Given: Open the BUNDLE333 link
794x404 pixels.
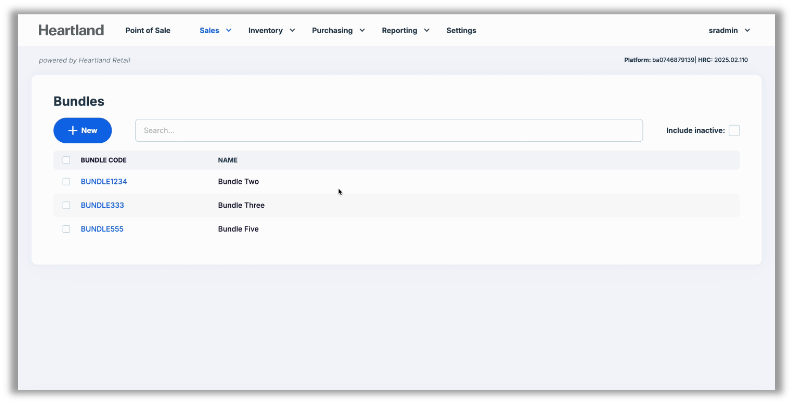Looking at the screenshot, I should click(x=102, y=205).
